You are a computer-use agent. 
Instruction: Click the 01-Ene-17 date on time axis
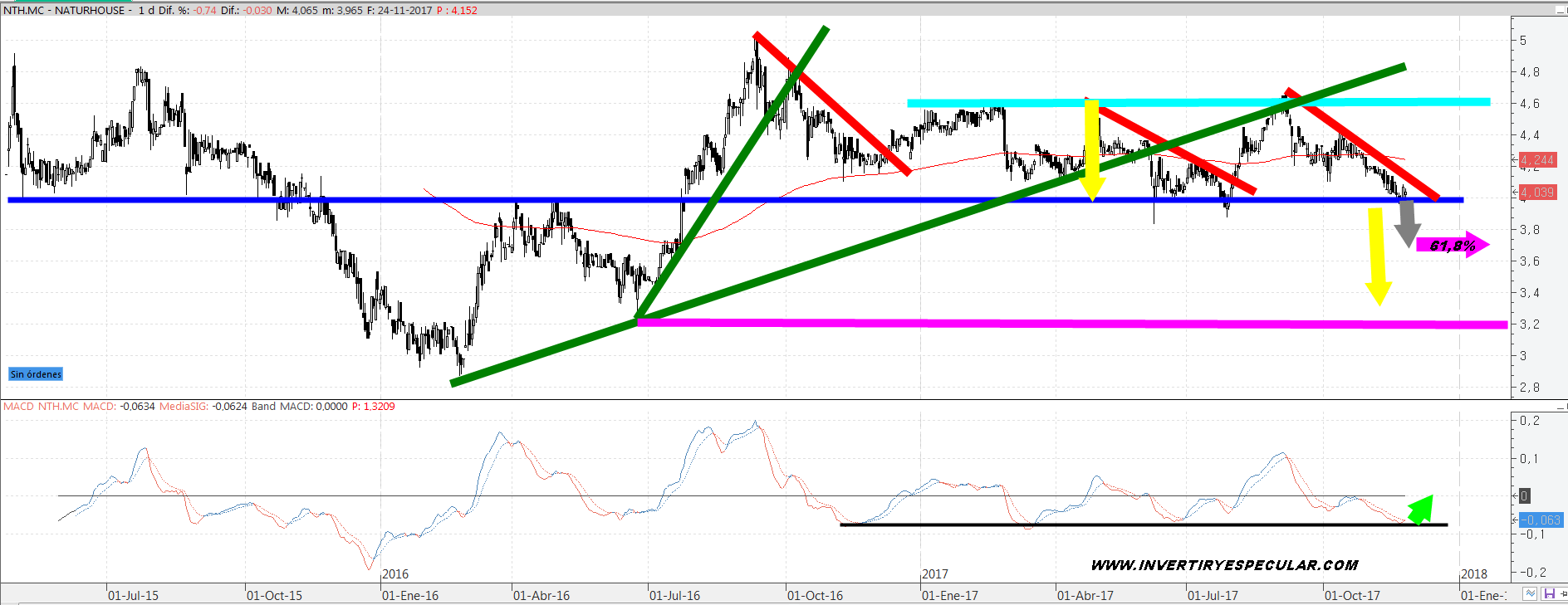[x=949, y=595]
